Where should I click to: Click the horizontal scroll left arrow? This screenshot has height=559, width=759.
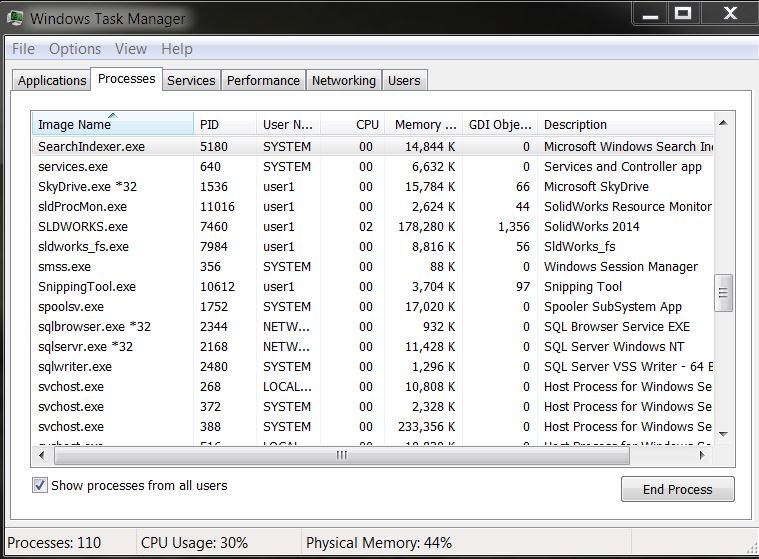[x=42, y=455]
